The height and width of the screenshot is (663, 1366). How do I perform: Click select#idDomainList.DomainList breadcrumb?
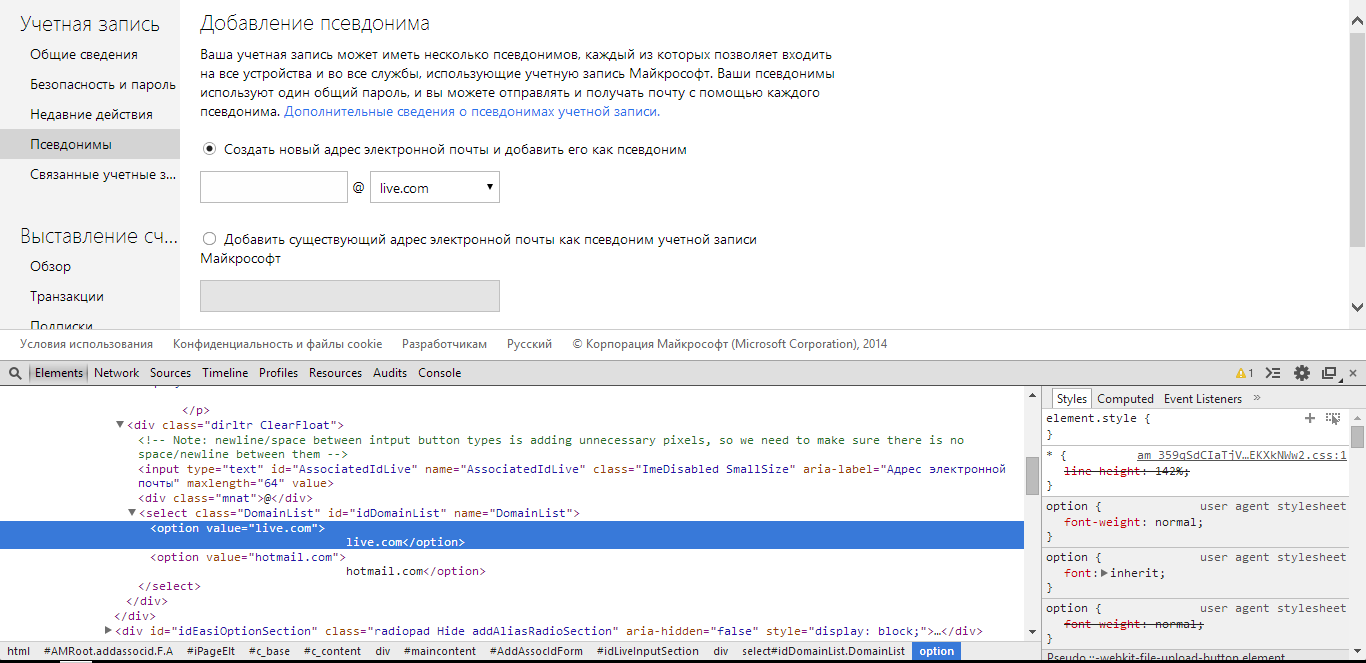pos(823,651)
